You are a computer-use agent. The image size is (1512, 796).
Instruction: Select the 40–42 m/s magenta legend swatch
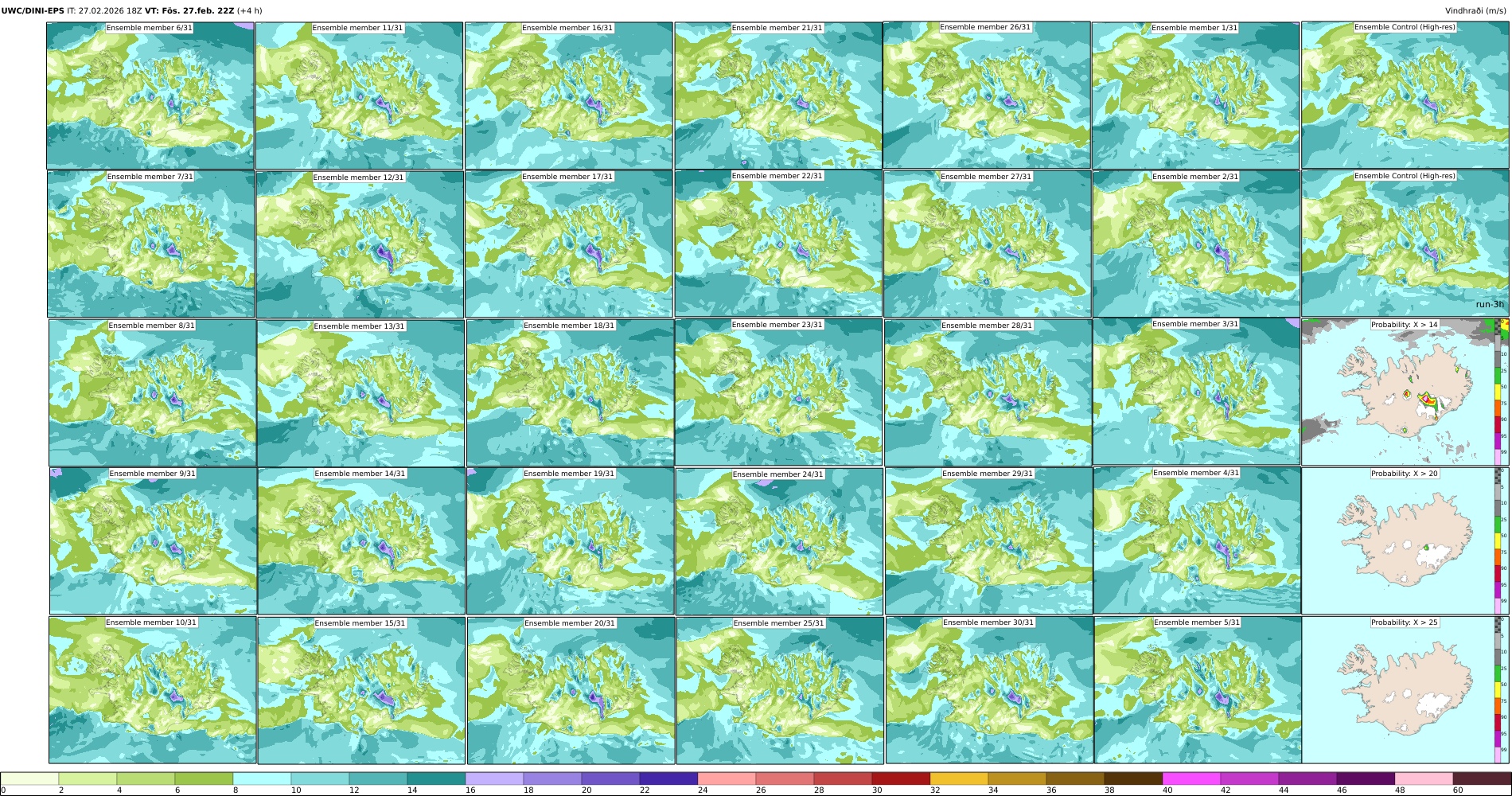pos(1191,778)
